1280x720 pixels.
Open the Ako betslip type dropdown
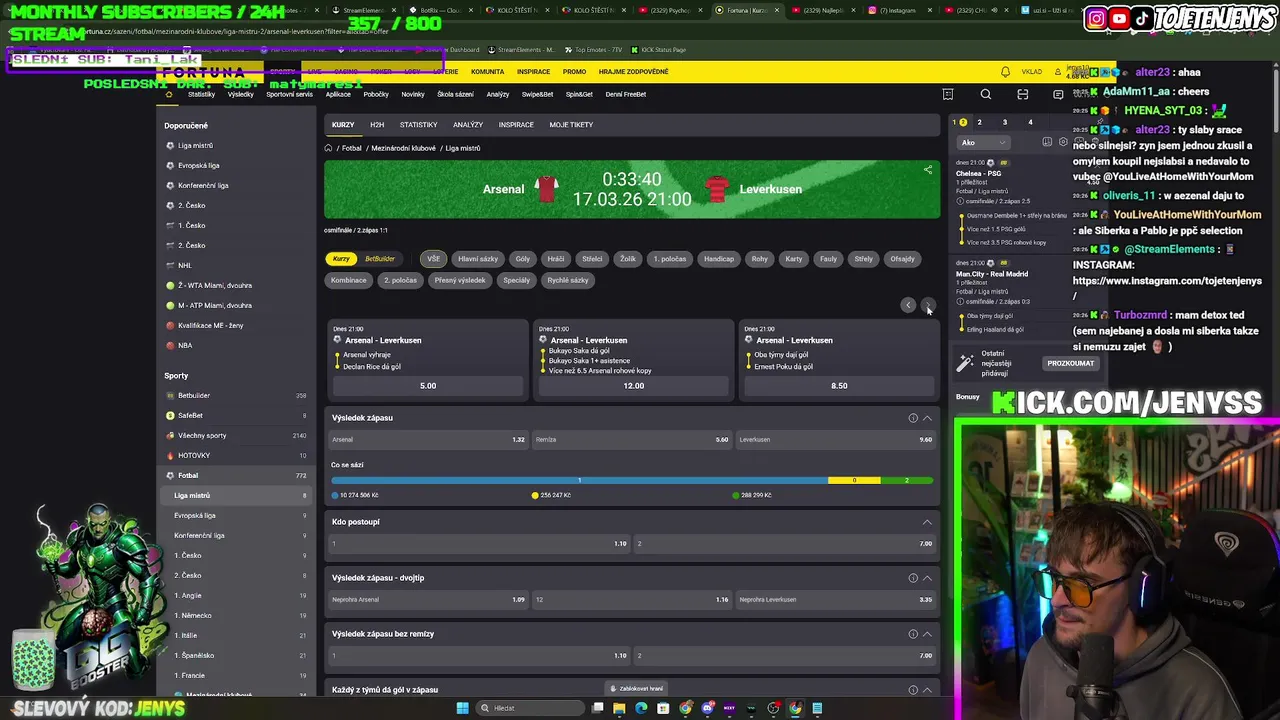point(985,143)
